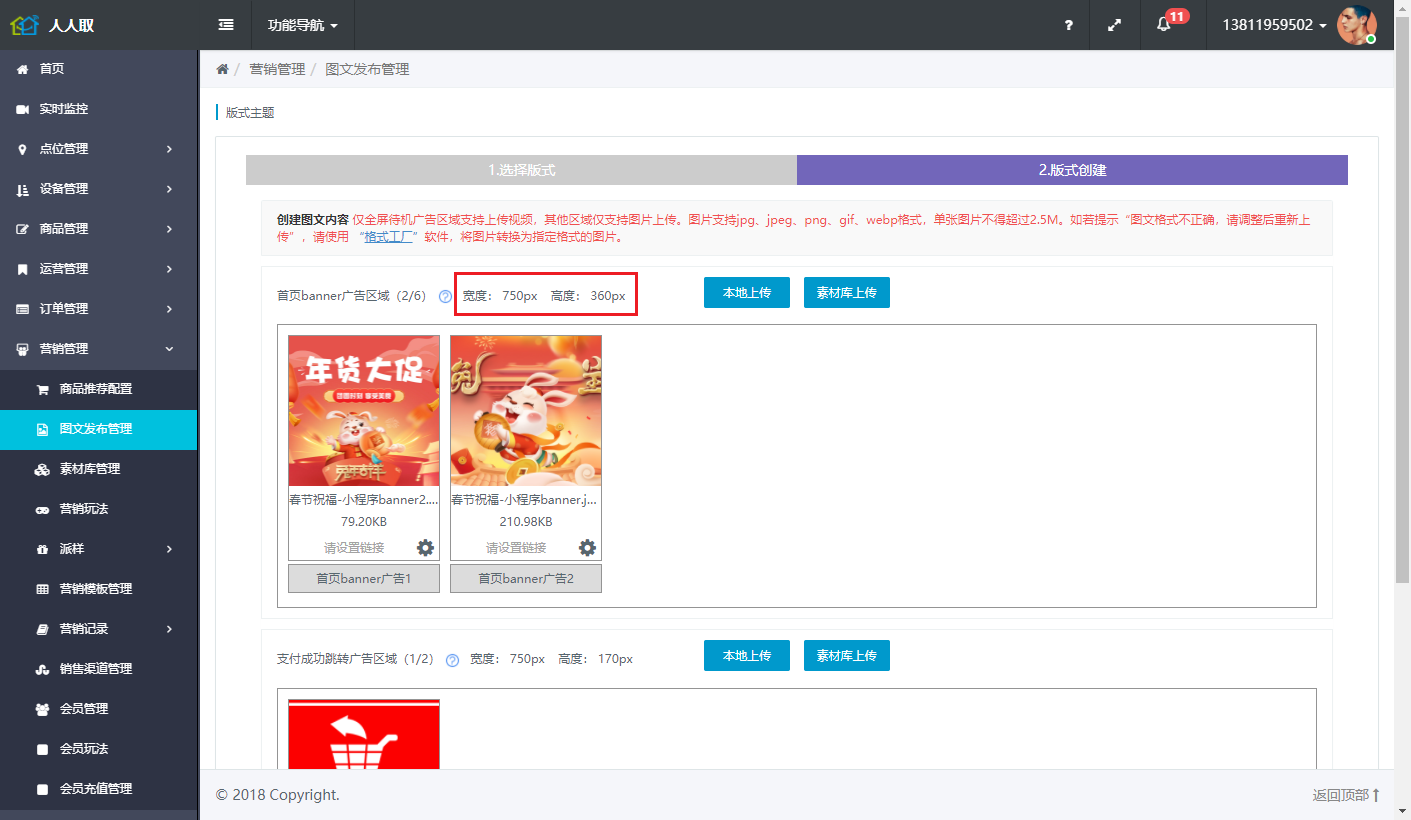Click the 79.20KB file size text

click(x=364, y=522)
